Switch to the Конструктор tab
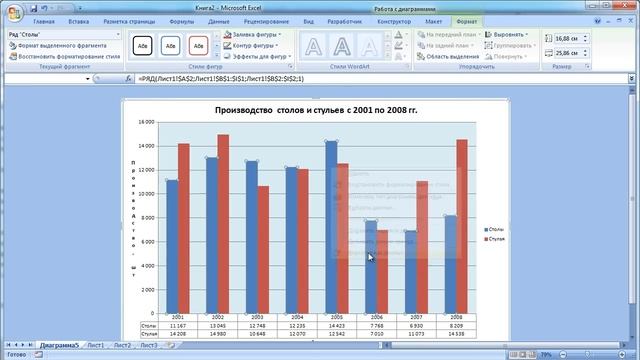 394,22
